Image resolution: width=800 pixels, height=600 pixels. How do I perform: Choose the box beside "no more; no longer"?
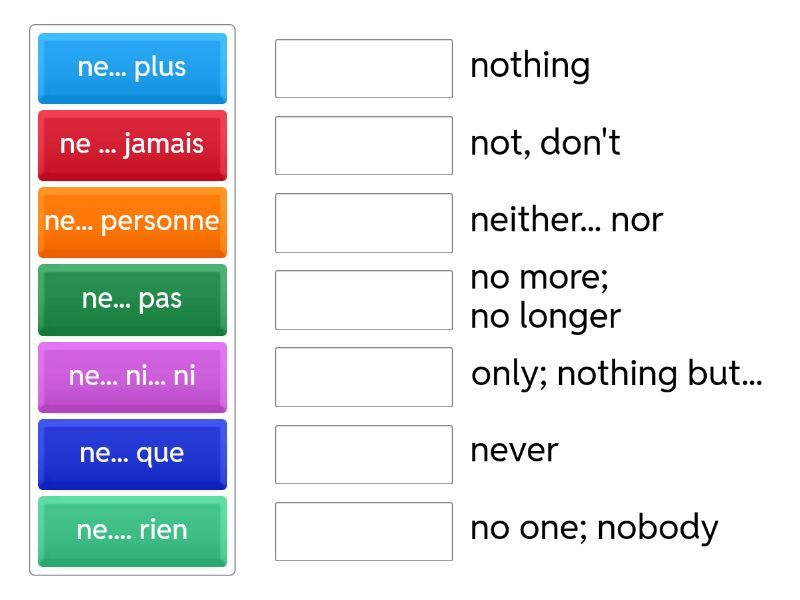(x=364, y=299)
